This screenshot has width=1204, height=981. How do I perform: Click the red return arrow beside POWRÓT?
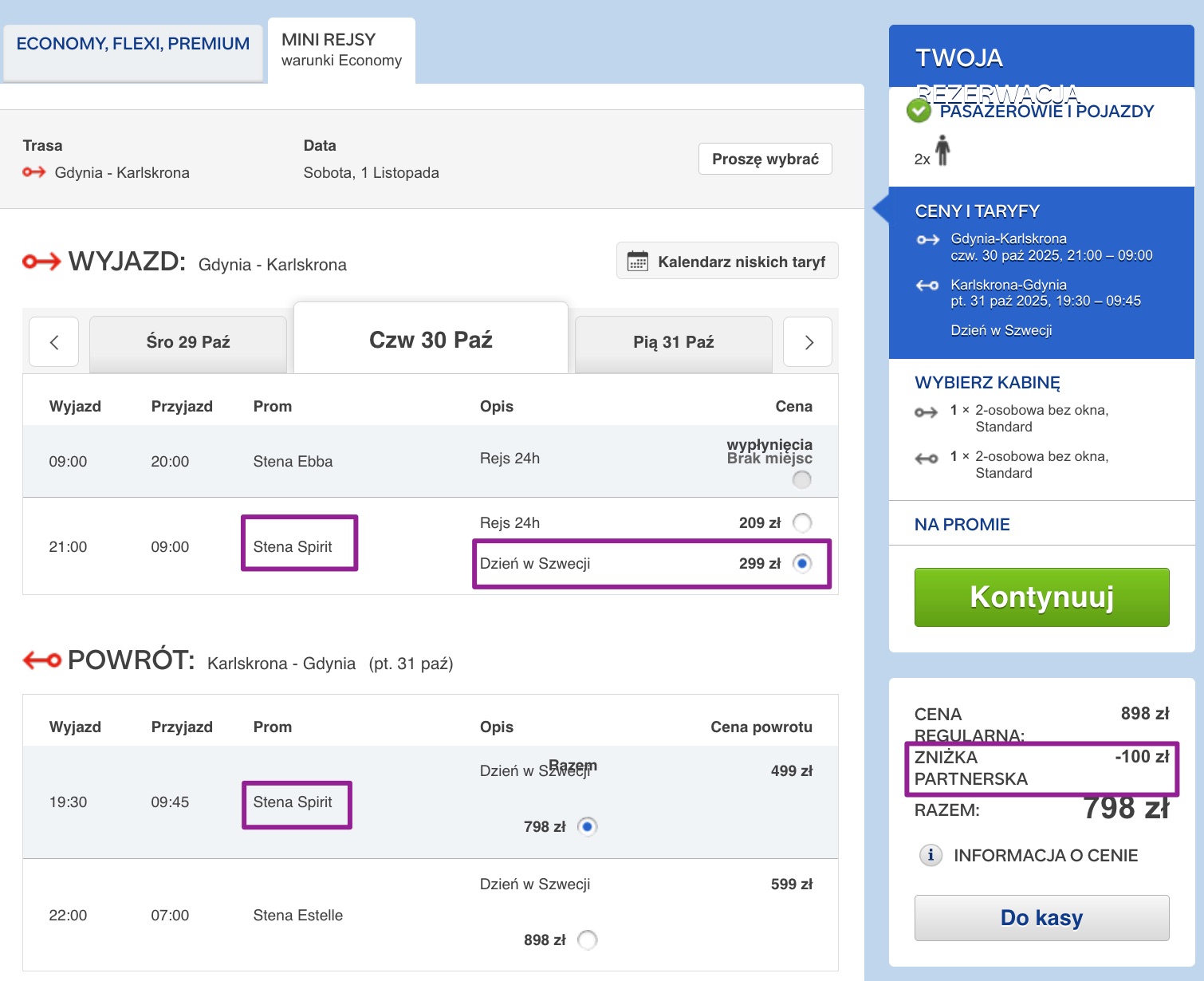coord(41,660)
